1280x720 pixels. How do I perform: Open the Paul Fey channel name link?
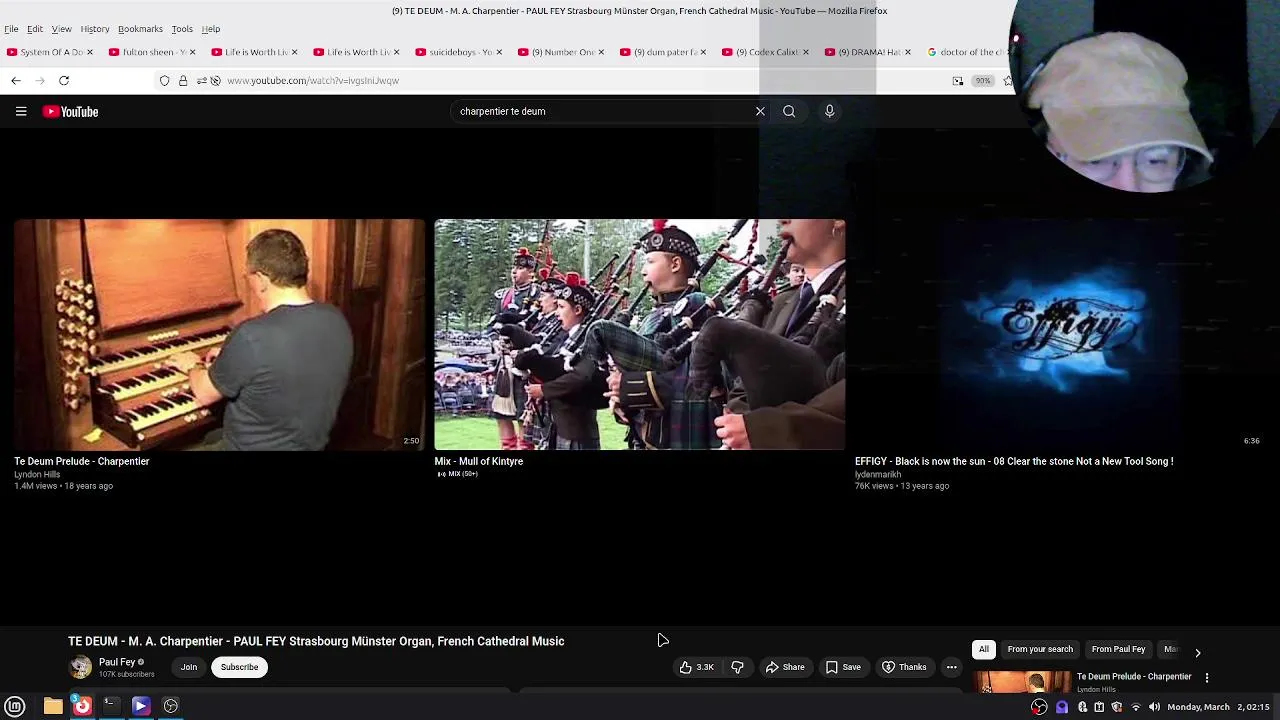(117, 662)
